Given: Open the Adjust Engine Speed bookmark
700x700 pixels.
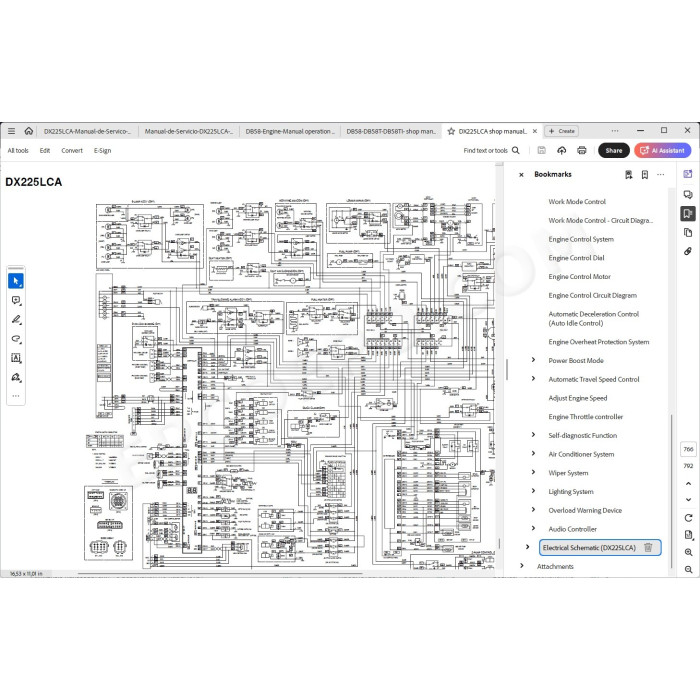Looking at the screenshot, I should (x=578, y=398).
